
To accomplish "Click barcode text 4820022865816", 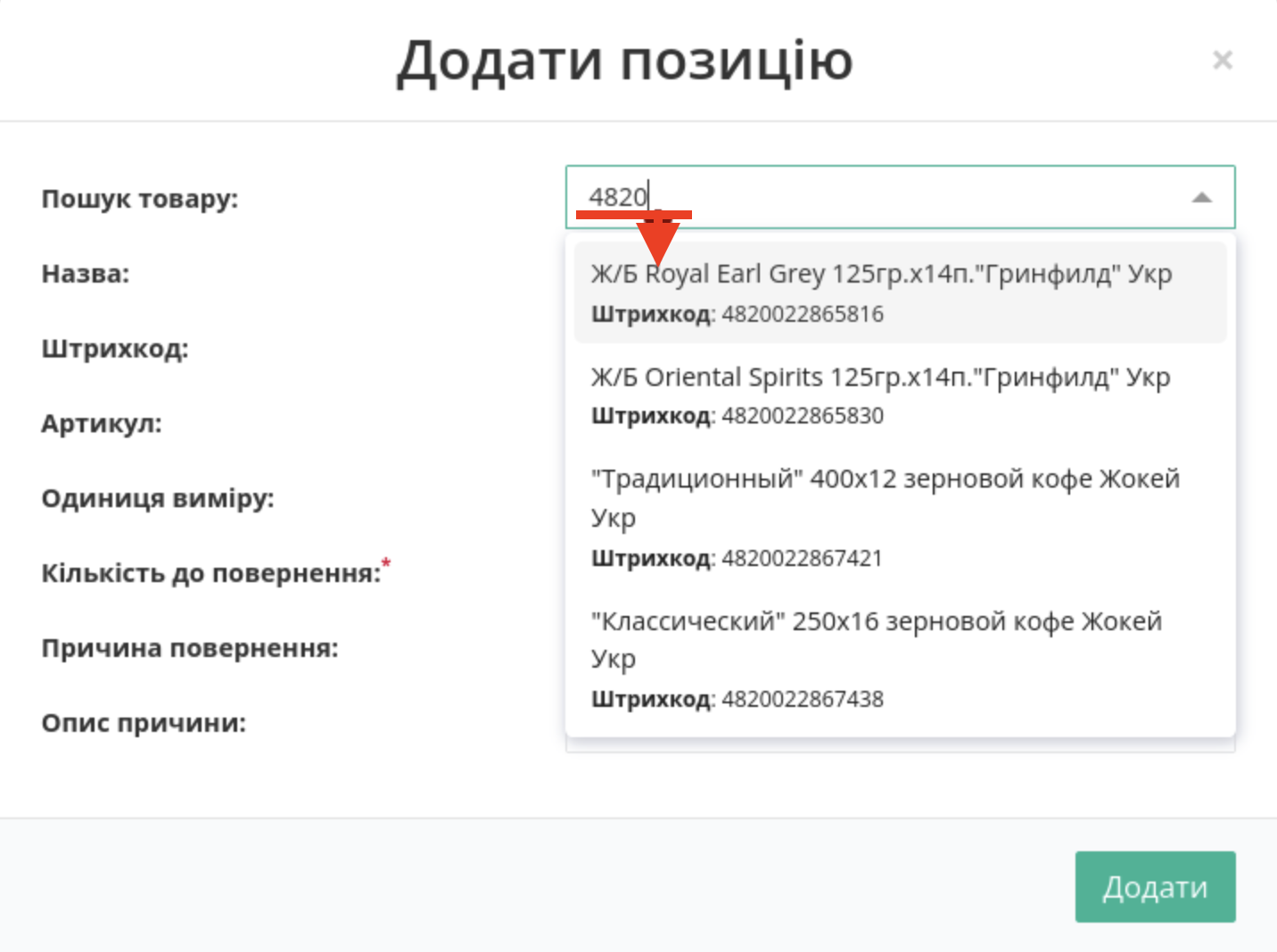I will click(x=803, y=315).
